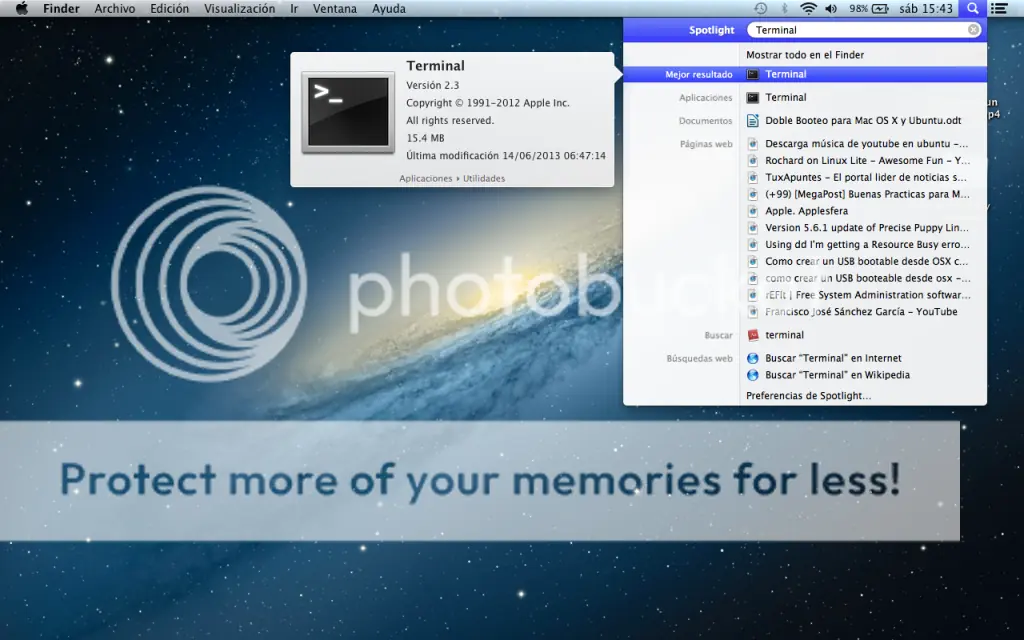Open the Archivo menu

click(x=115, y=8)
